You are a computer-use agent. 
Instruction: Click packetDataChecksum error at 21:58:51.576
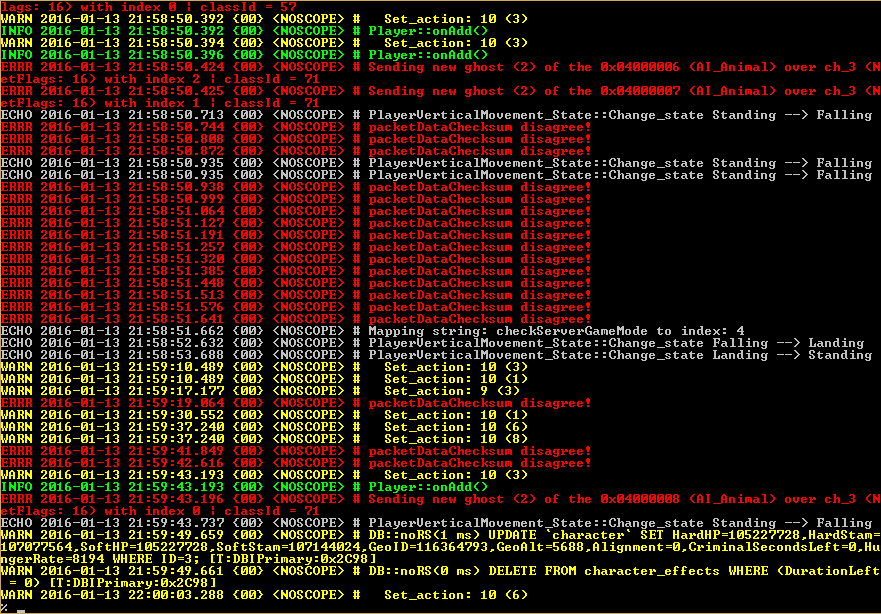point(296,307)
